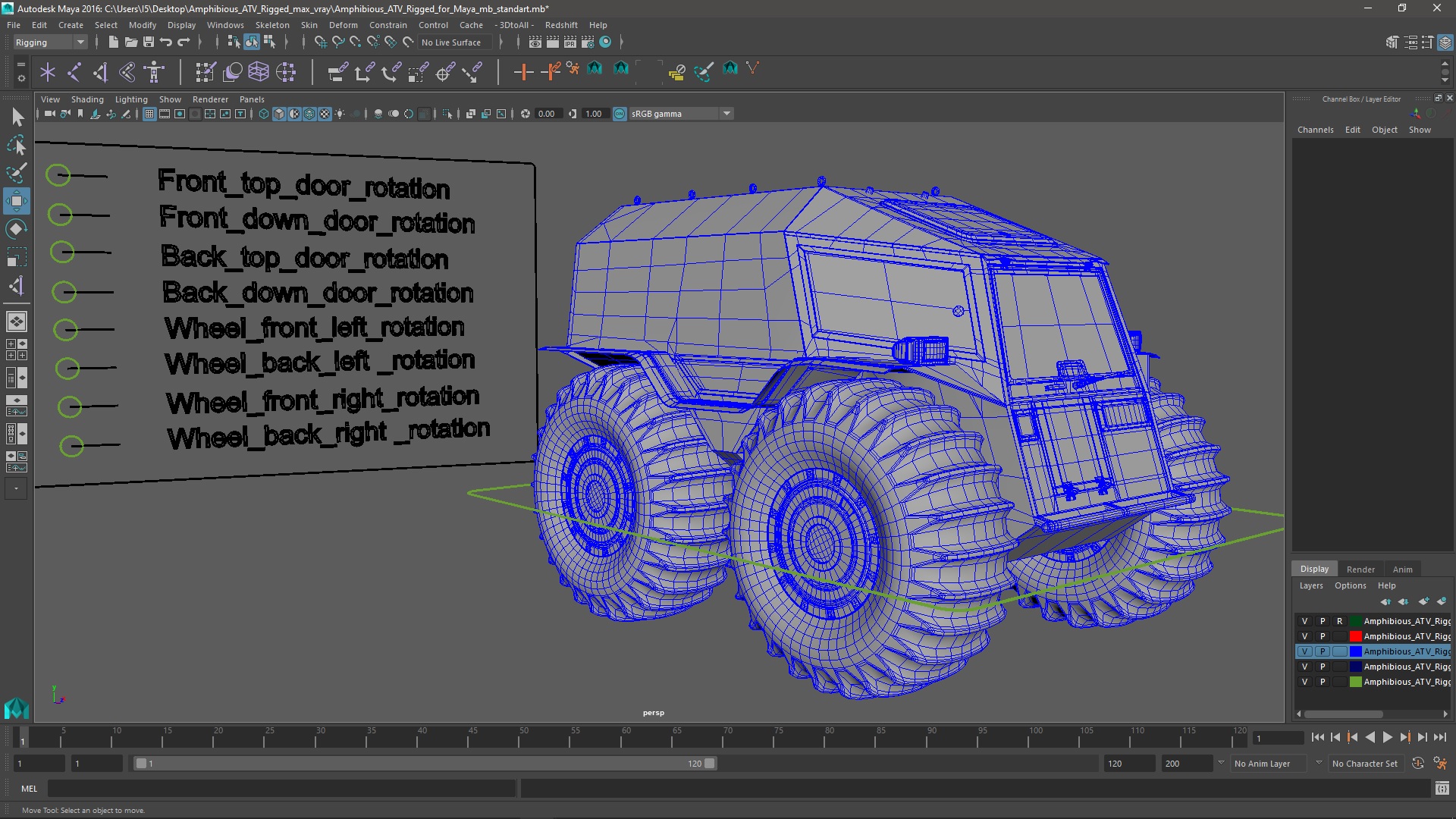The width and height of the screenshot is (1456, 819).
Task: Click the blue layer color swatch
Action: click(1355, 651)
